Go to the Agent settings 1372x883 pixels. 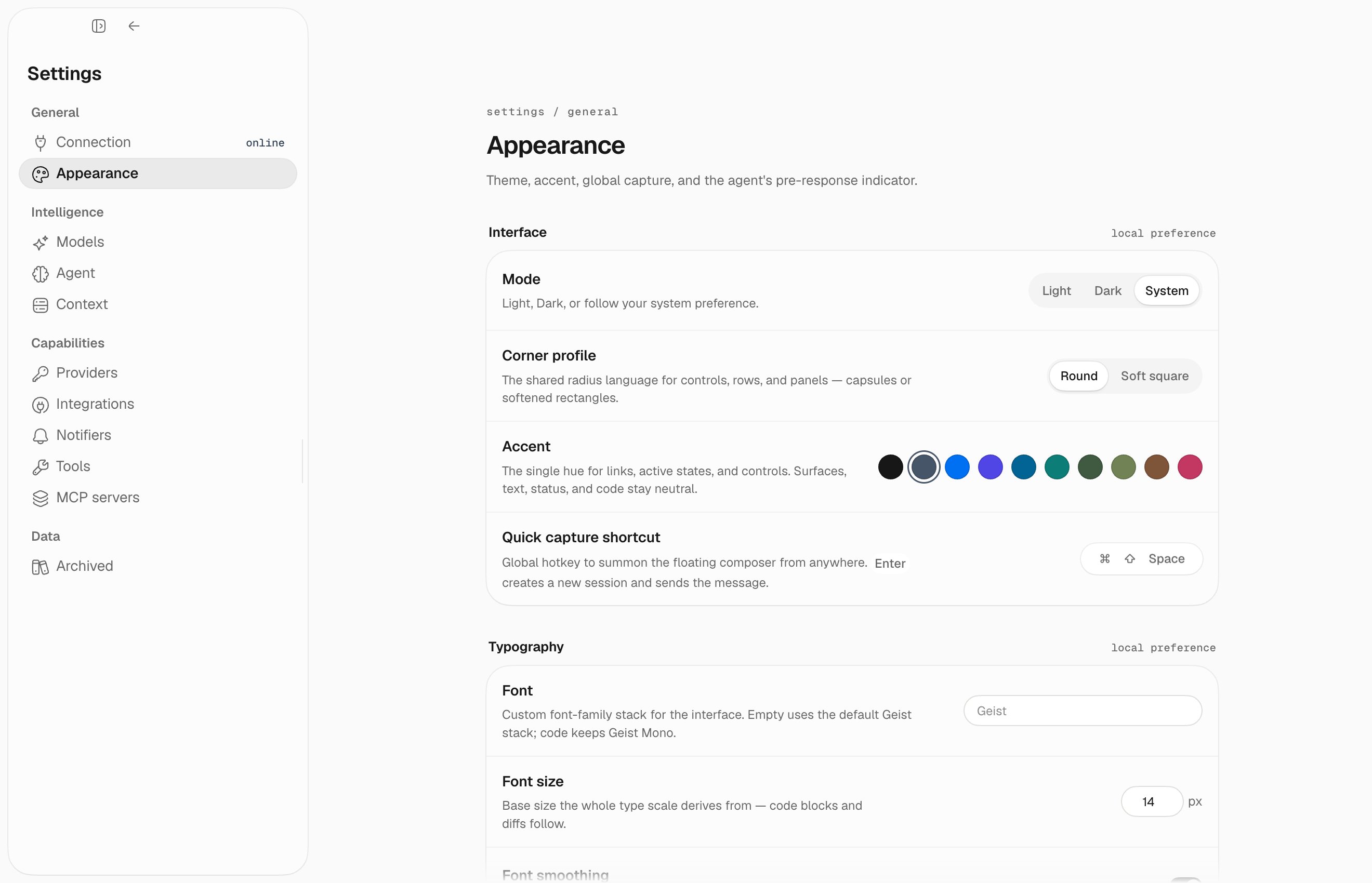[158, 273]
